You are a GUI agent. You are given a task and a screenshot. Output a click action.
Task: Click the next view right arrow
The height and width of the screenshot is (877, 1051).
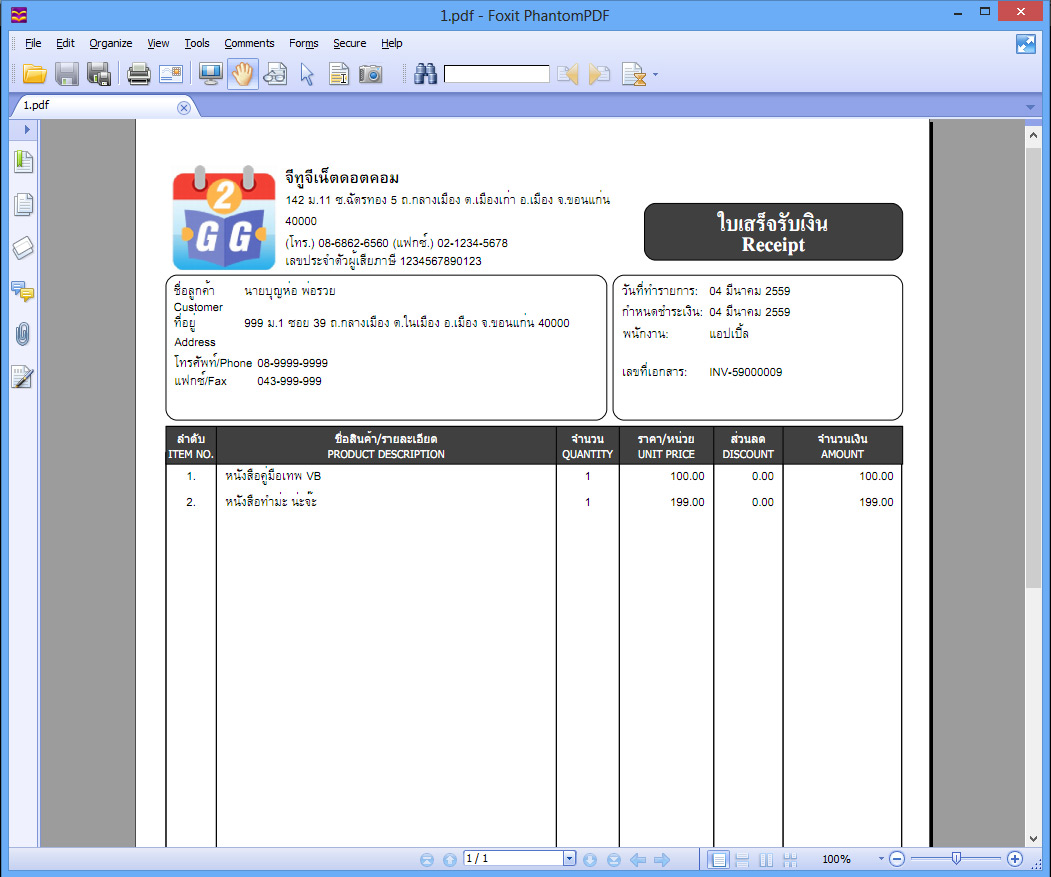[662, 860]
